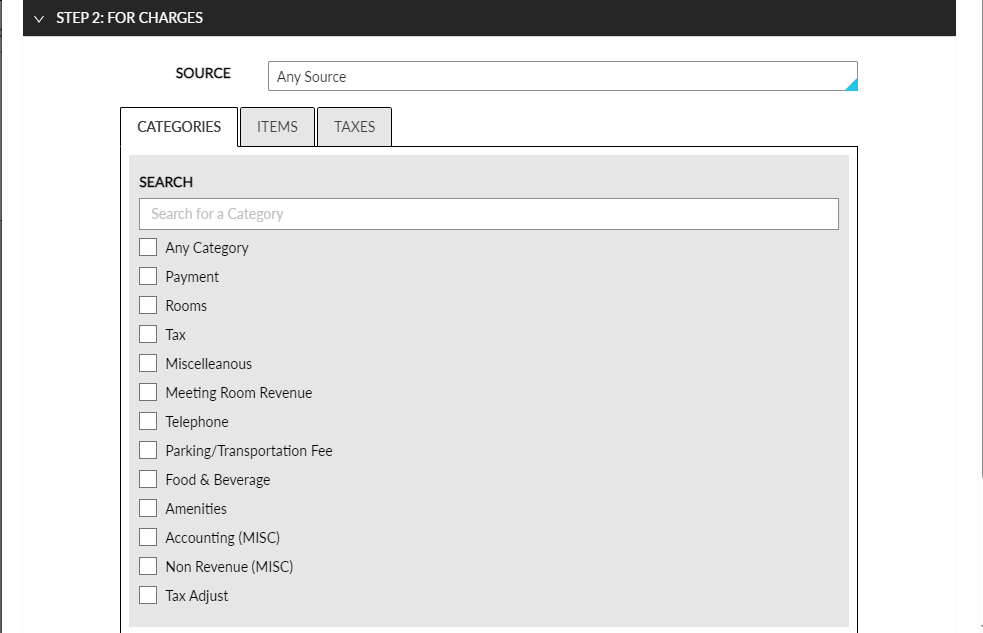The height and width of the screenshot is (633, 983).
Task: Click the Meeting Room Revenue label text
Action: (239, 393)
